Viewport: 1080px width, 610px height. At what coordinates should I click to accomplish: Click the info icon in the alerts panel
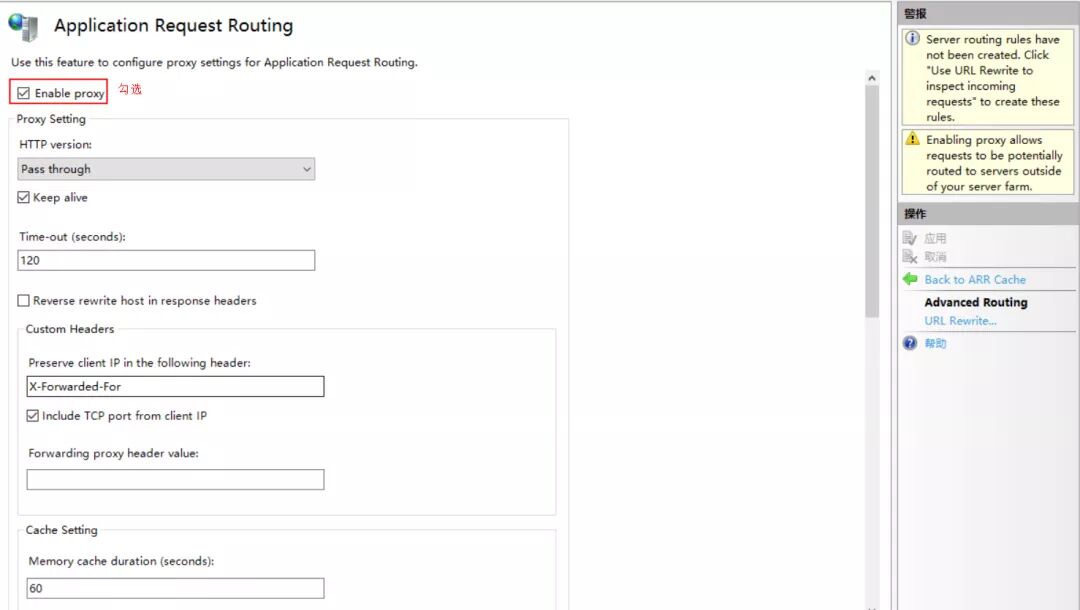[912, 38]
